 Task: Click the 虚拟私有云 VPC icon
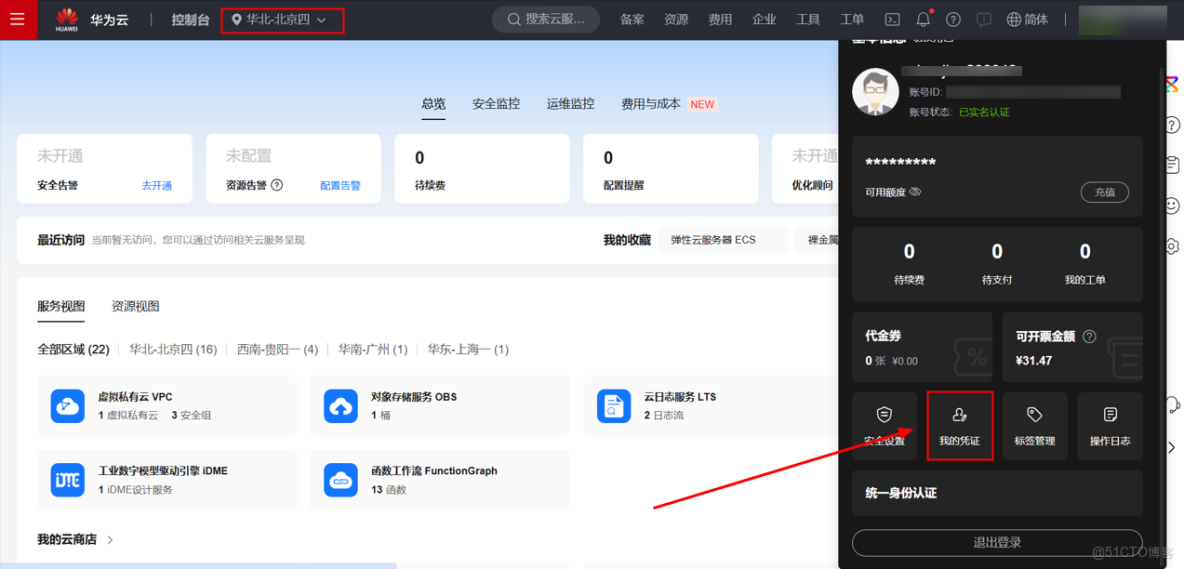(x=67, y=406)
